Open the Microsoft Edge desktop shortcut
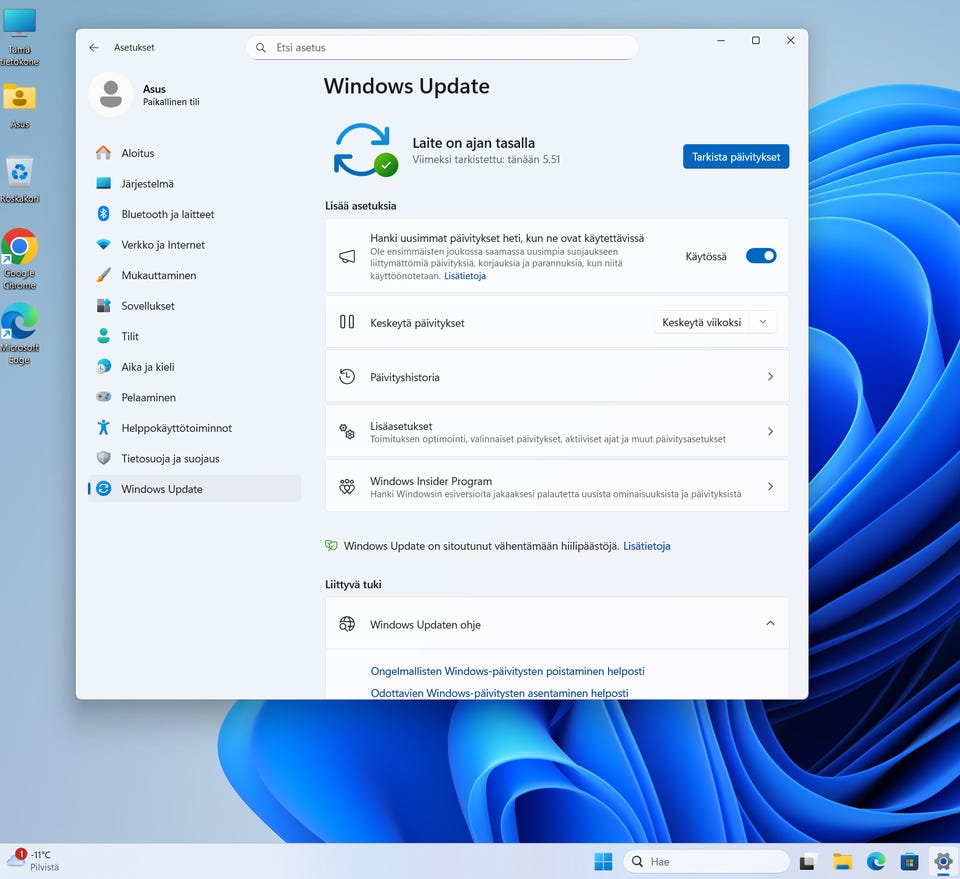This screenshot has width=960, height=879. tap(20, 334)
